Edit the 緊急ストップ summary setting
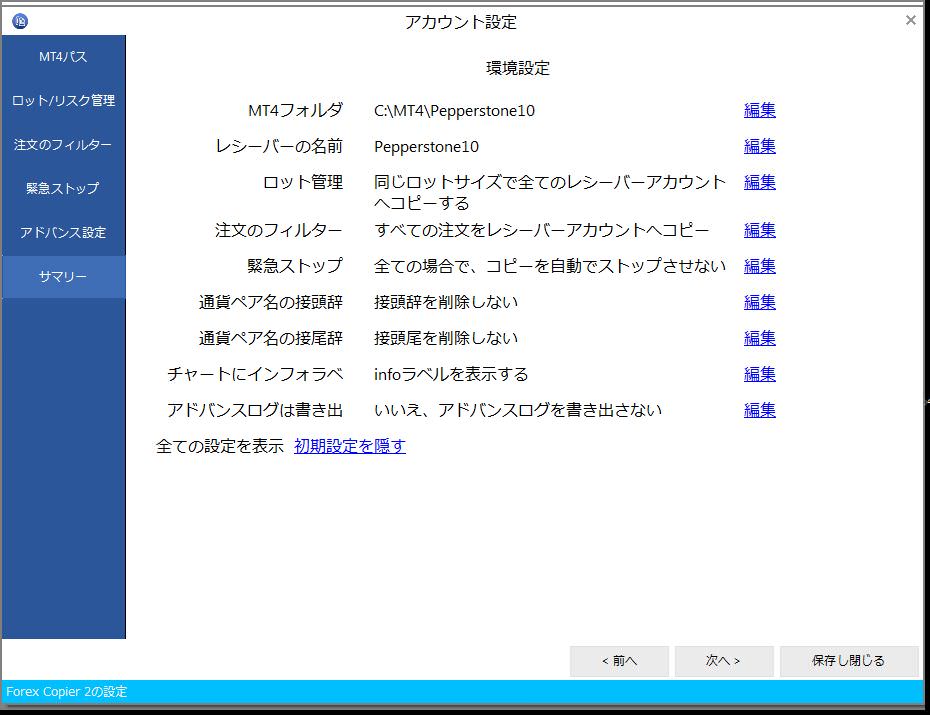Viewport: 930px width, 715px height. pyautogui.click(x=759, y=267)
